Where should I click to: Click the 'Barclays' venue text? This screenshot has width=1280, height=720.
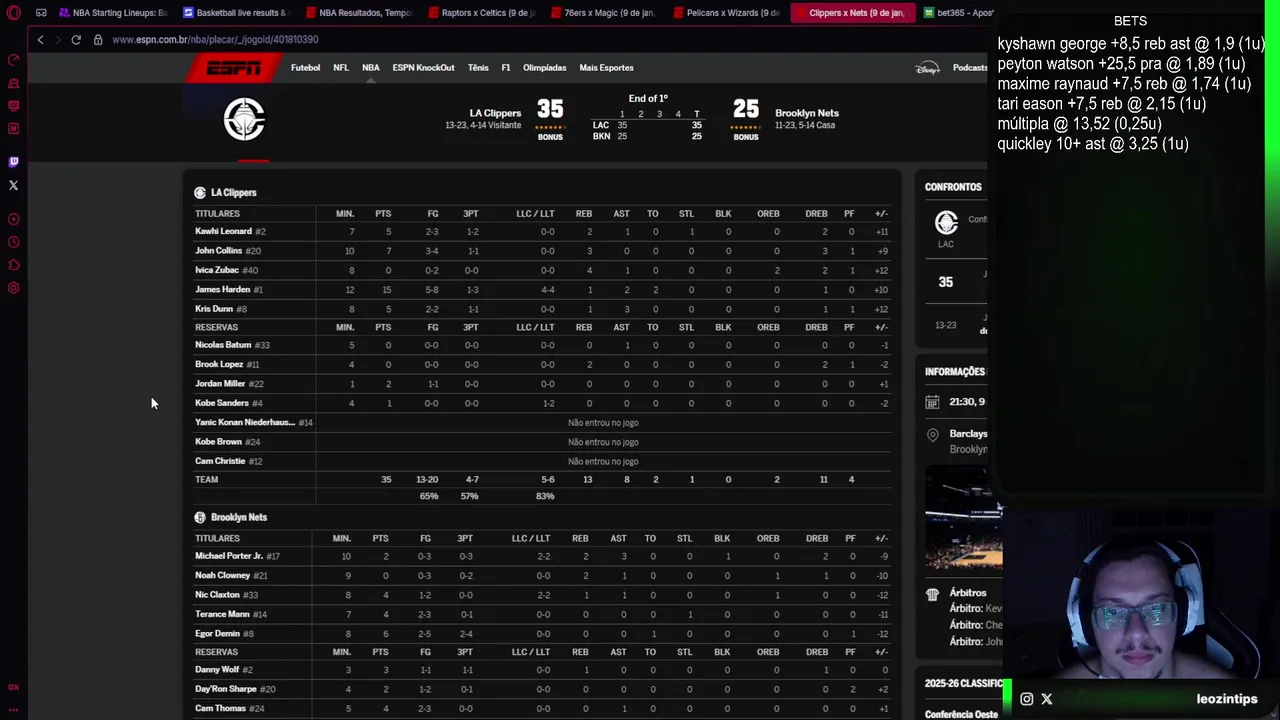tap(968, 434)
